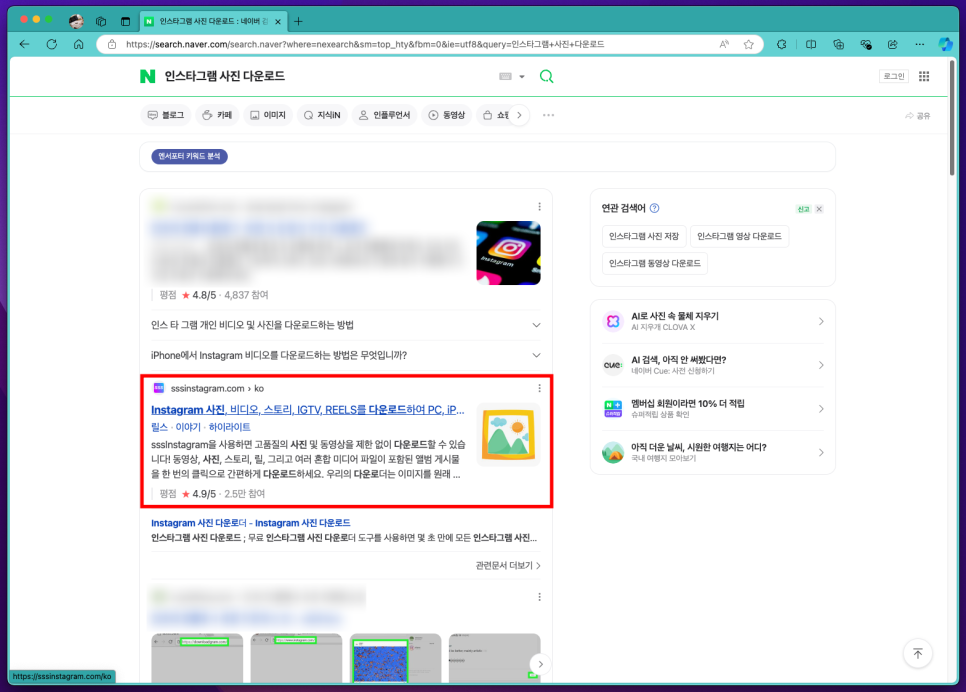The image size is (966, 692).
Task: Switch to the 지식iN tab
Action: tap(322, 115)
